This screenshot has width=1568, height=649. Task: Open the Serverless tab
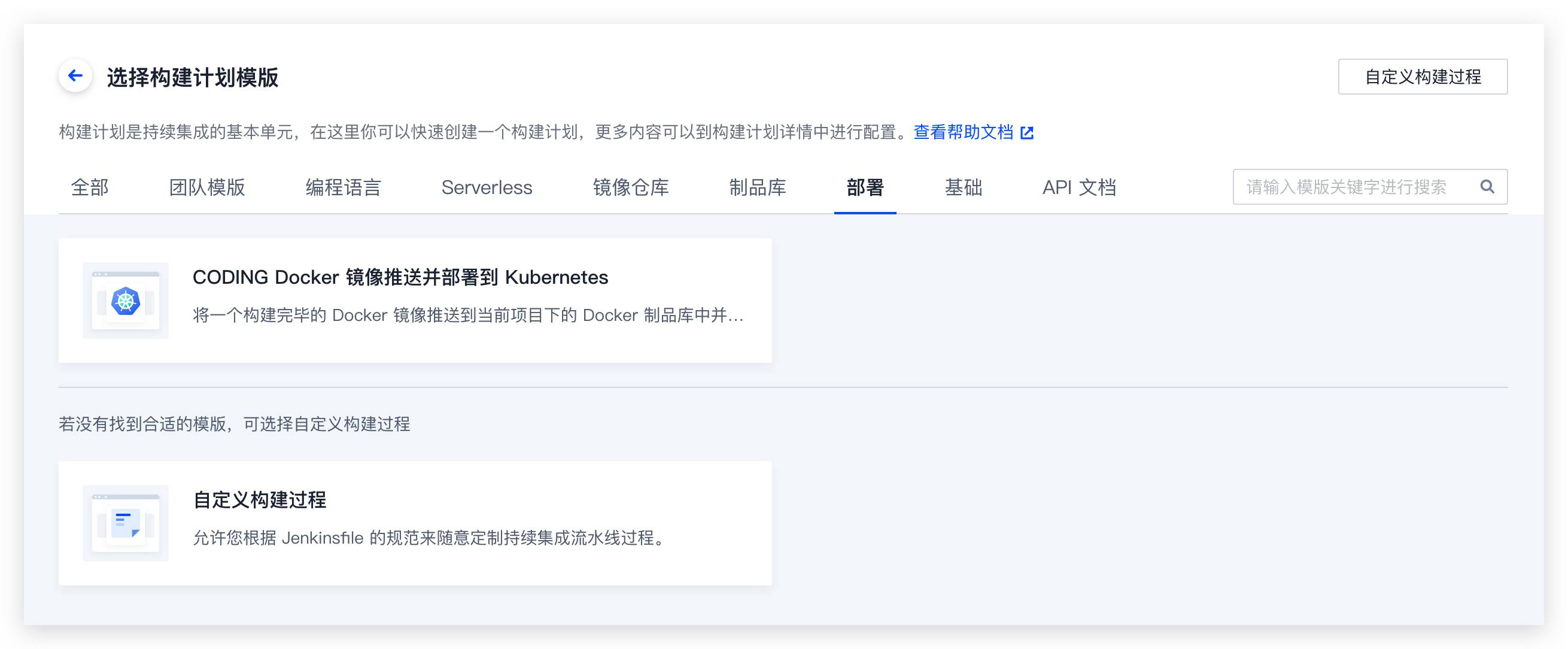point(487,187)
